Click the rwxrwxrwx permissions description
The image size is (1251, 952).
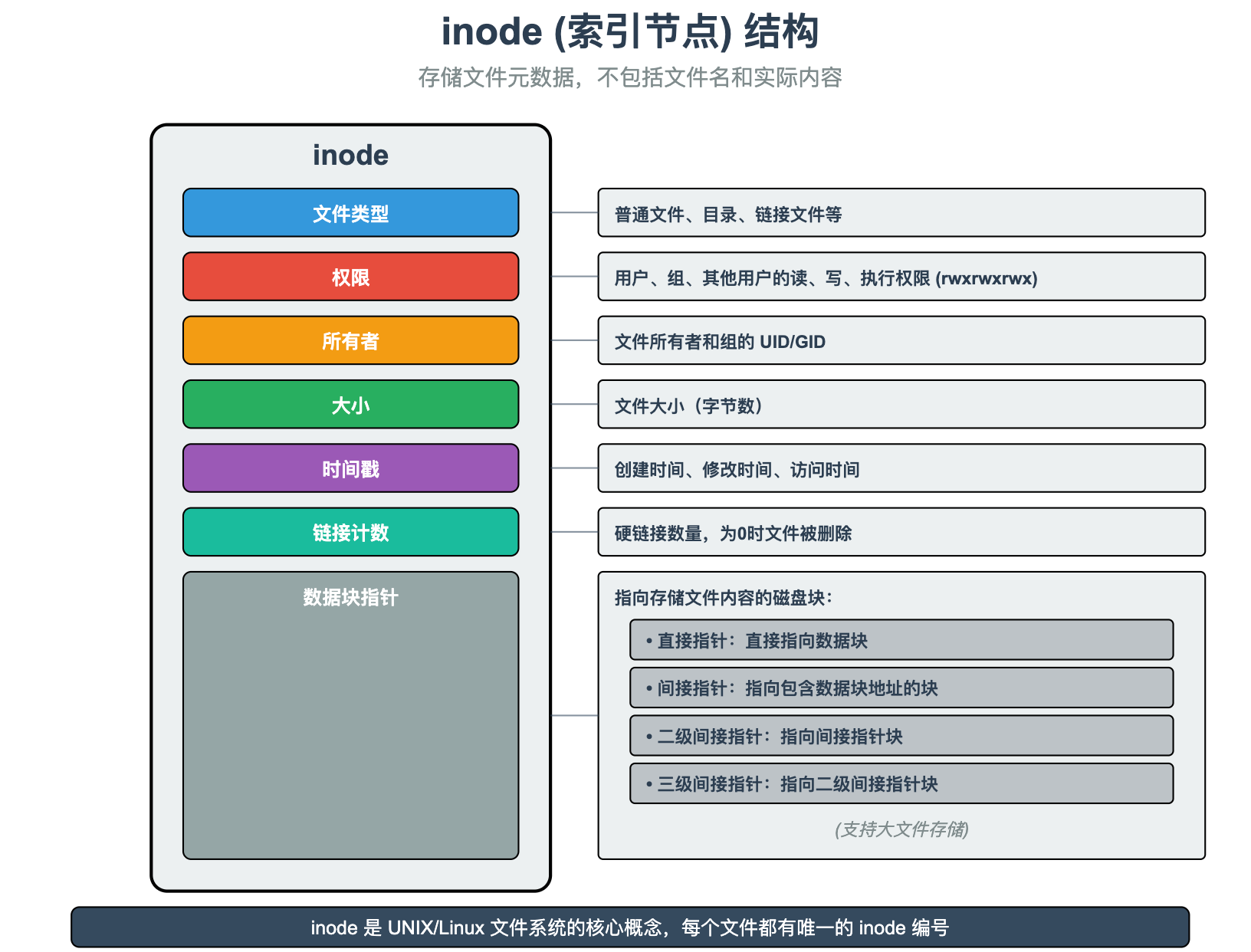(x=901, y=277)
